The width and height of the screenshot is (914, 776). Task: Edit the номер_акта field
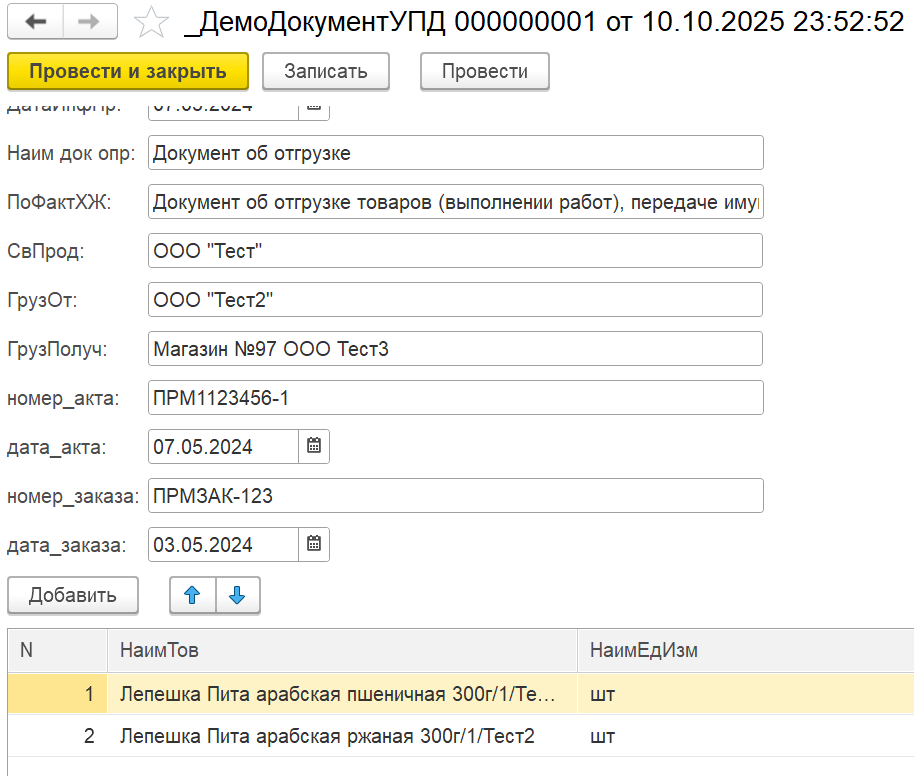pyautogui.click(x=455, y=397)
